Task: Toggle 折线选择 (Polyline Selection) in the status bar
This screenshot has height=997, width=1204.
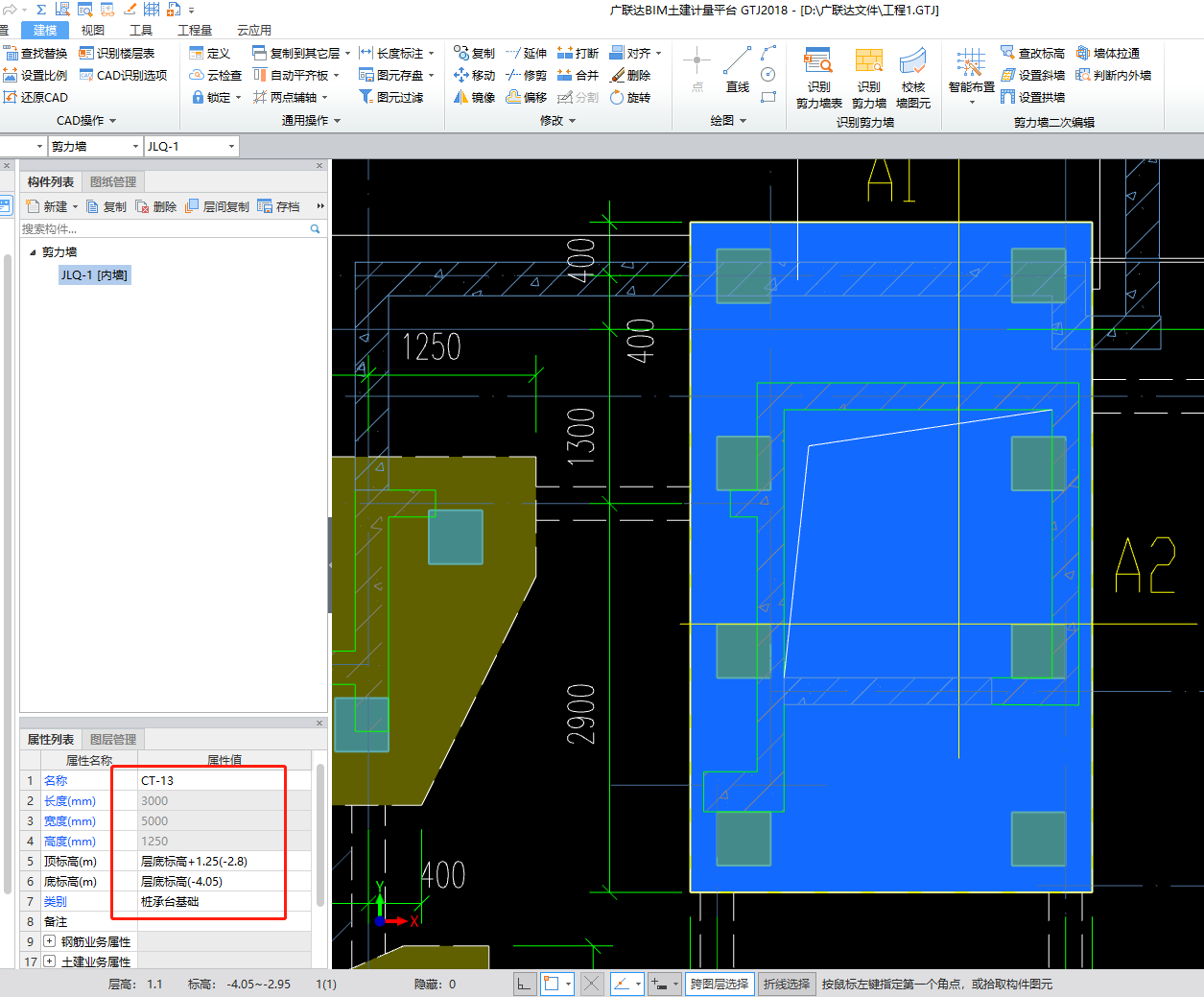Action: [x=787, y=984]
